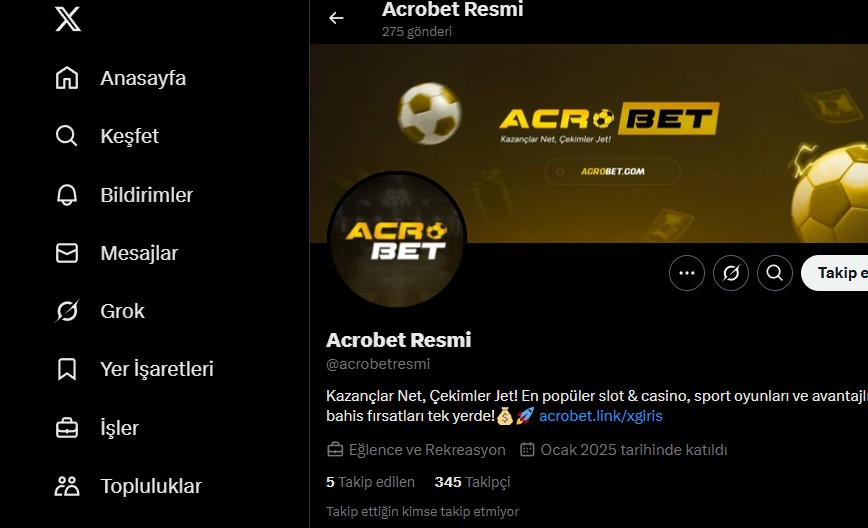Click the Grok profile summary button

click(x=731, y=273)
